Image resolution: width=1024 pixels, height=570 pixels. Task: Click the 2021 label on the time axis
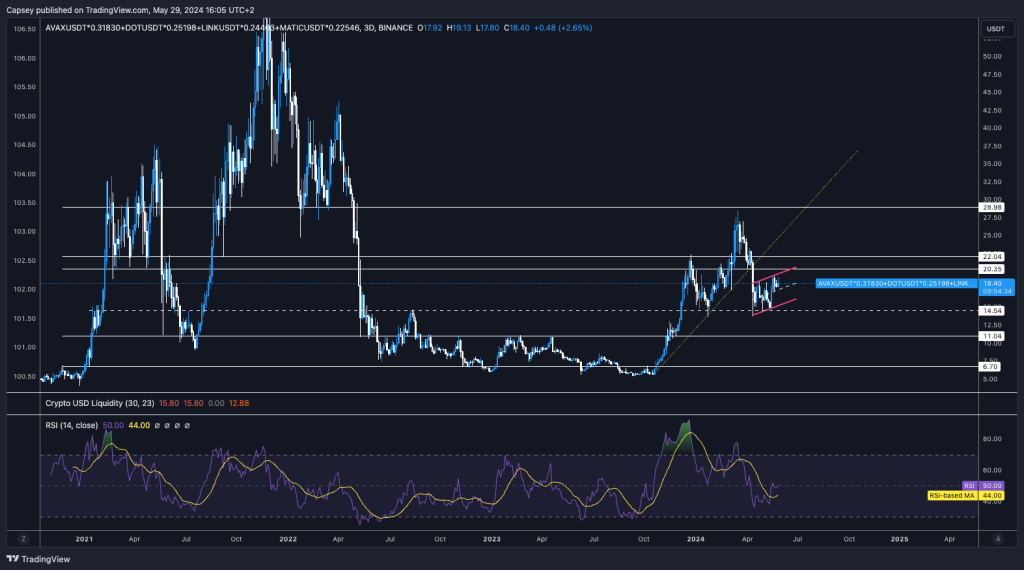pyautogui.click(x=84, y=539)
